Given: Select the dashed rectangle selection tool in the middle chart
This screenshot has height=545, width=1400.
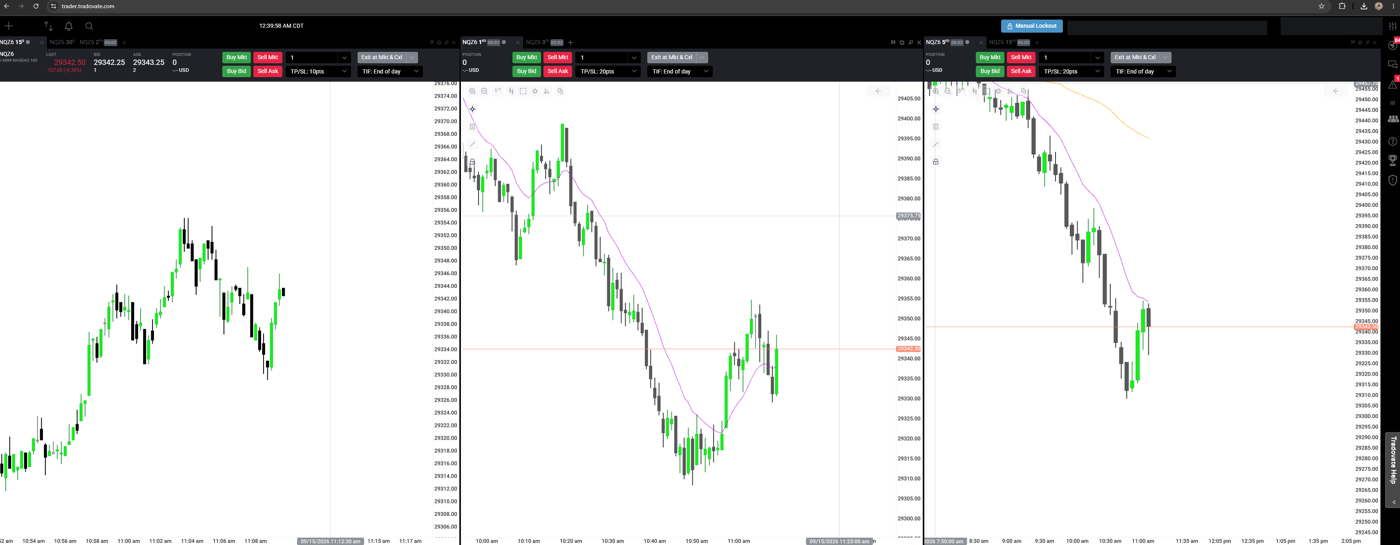Looking at the screenshot, I should coord(523,91).
